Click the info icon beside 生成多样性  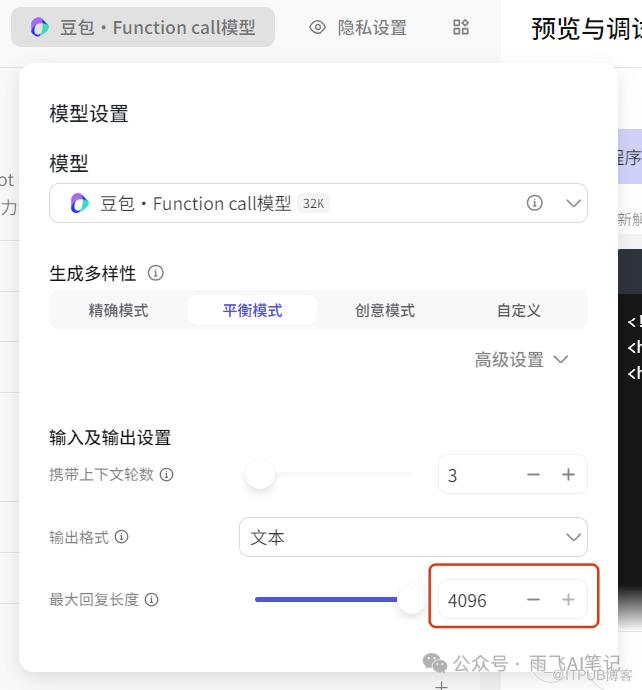155,273
